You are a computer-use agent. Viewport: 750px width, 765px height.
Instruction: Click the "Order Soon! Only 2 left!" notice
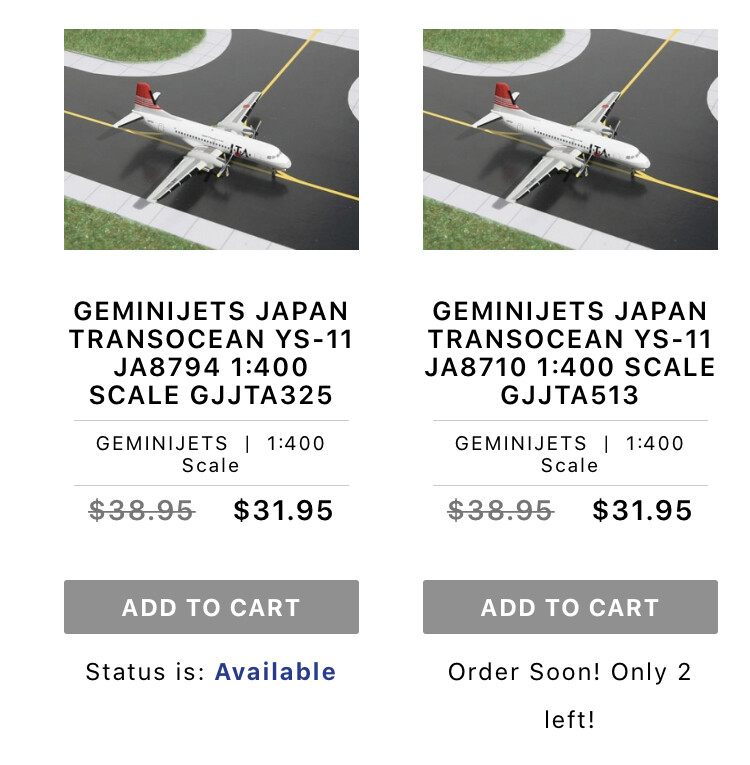[570, 695]
